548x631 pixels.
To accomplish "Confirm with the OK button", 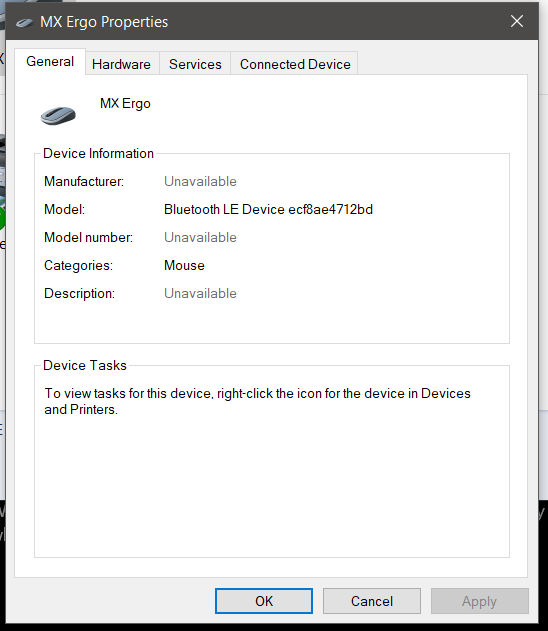I will click(264, 601).
